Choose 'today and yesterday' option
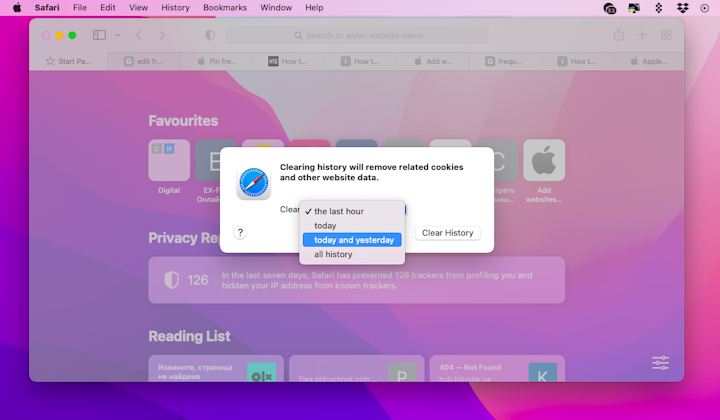Viewport: 720px width, 420px height. 352,240
